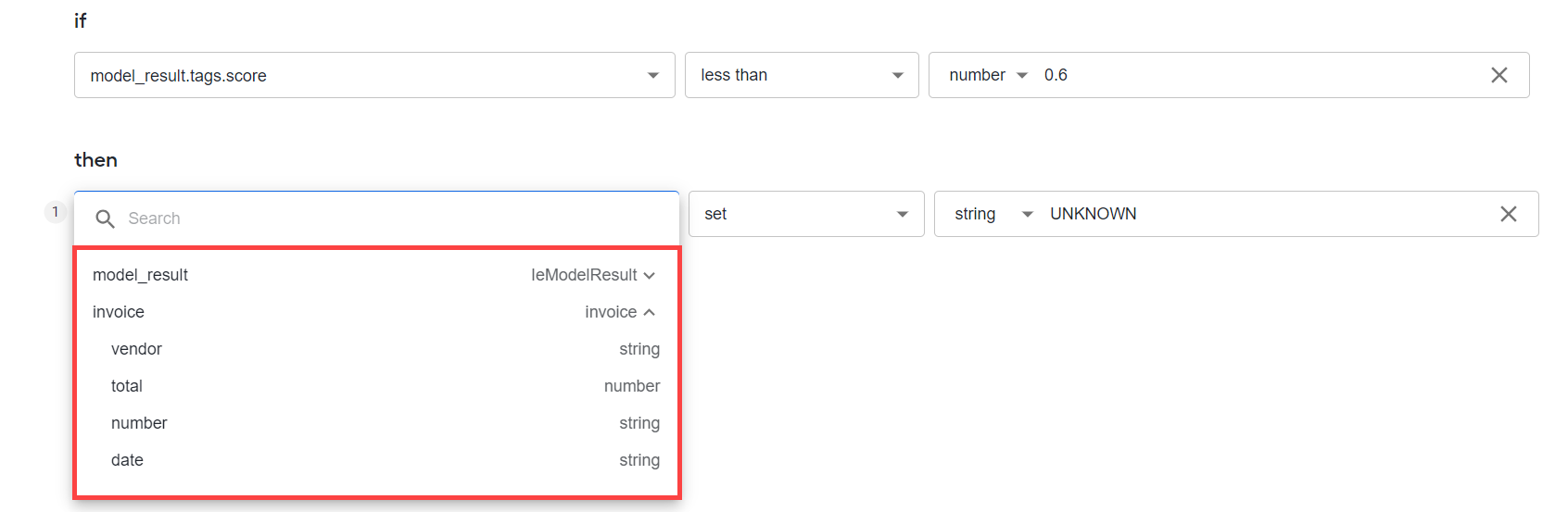1568x512 pixels.
Task: Expand the model_result chevron
Action: point(649,275)
